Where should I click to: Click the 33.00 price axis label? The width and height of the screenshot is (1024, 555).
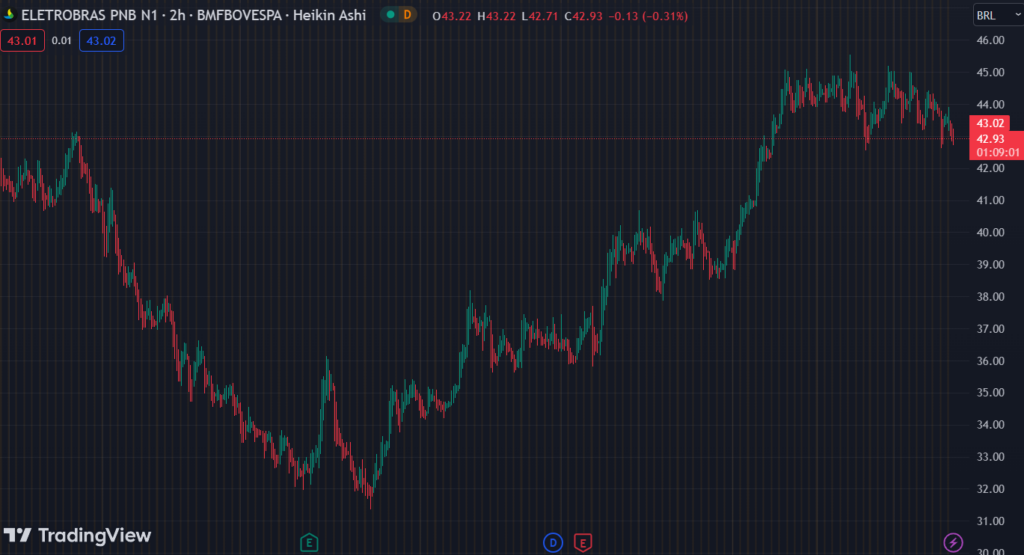point(990,456)
